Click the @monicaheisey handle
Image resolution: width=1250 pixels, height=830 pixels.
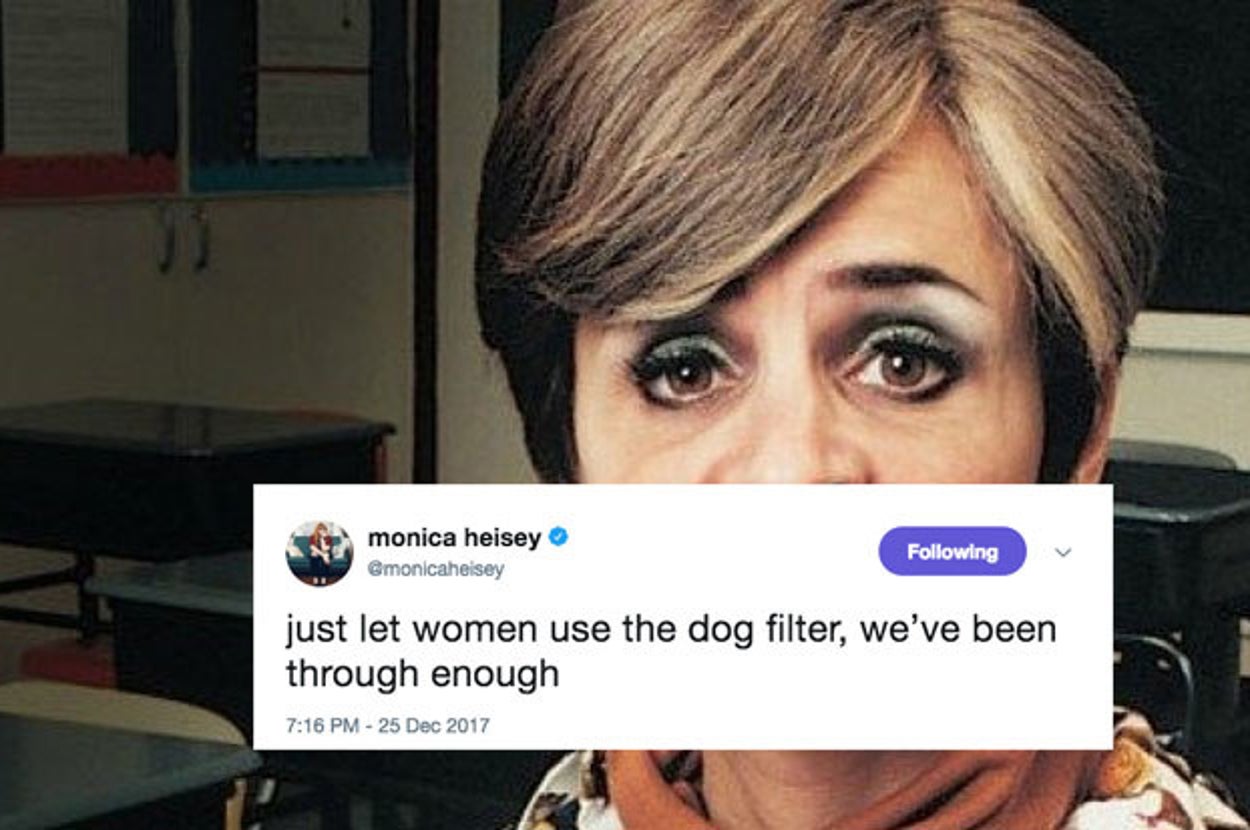pos(436,568)
